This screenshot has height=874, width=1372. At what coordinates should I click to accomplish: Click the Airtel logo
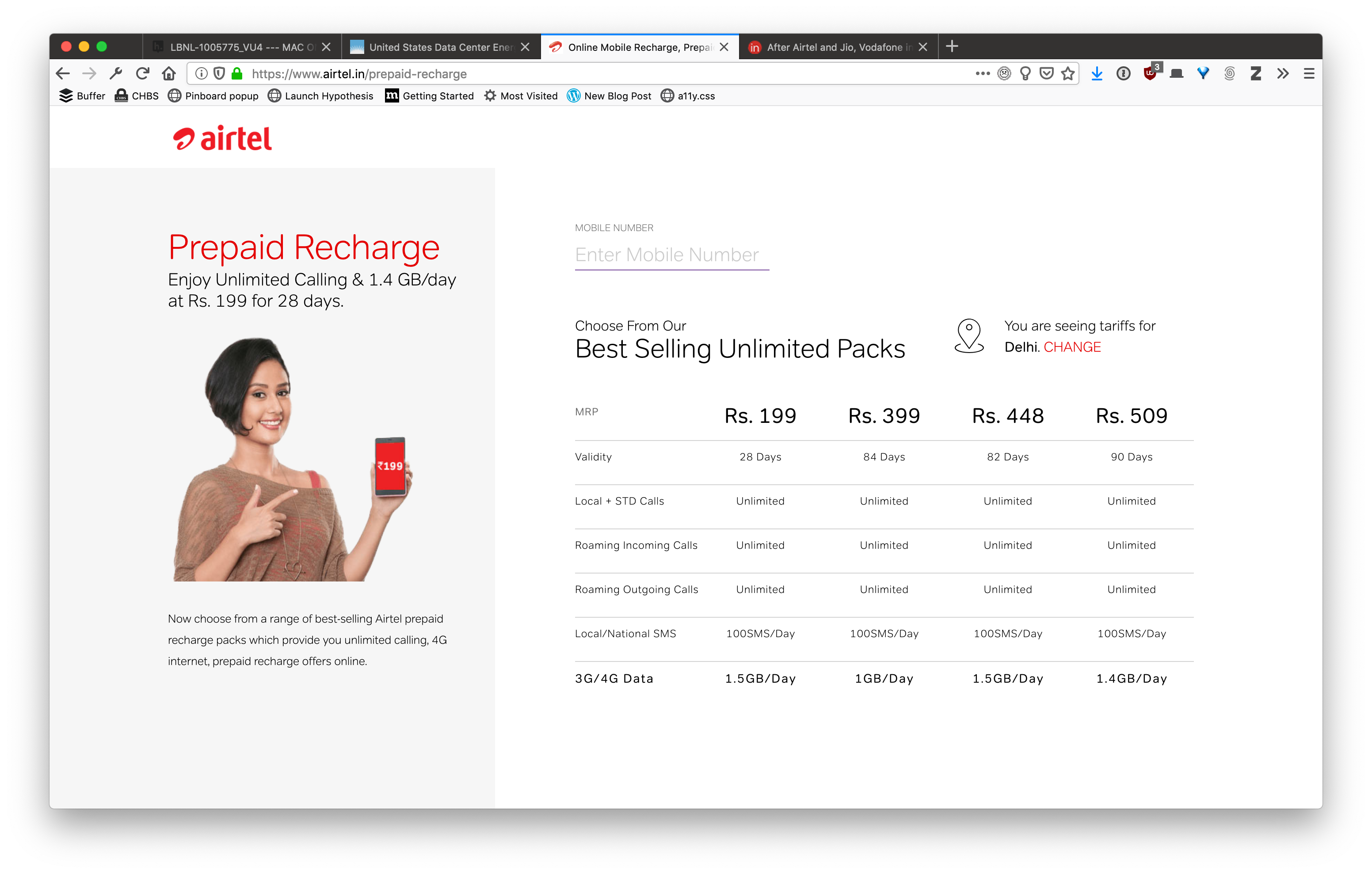point(223,138)
